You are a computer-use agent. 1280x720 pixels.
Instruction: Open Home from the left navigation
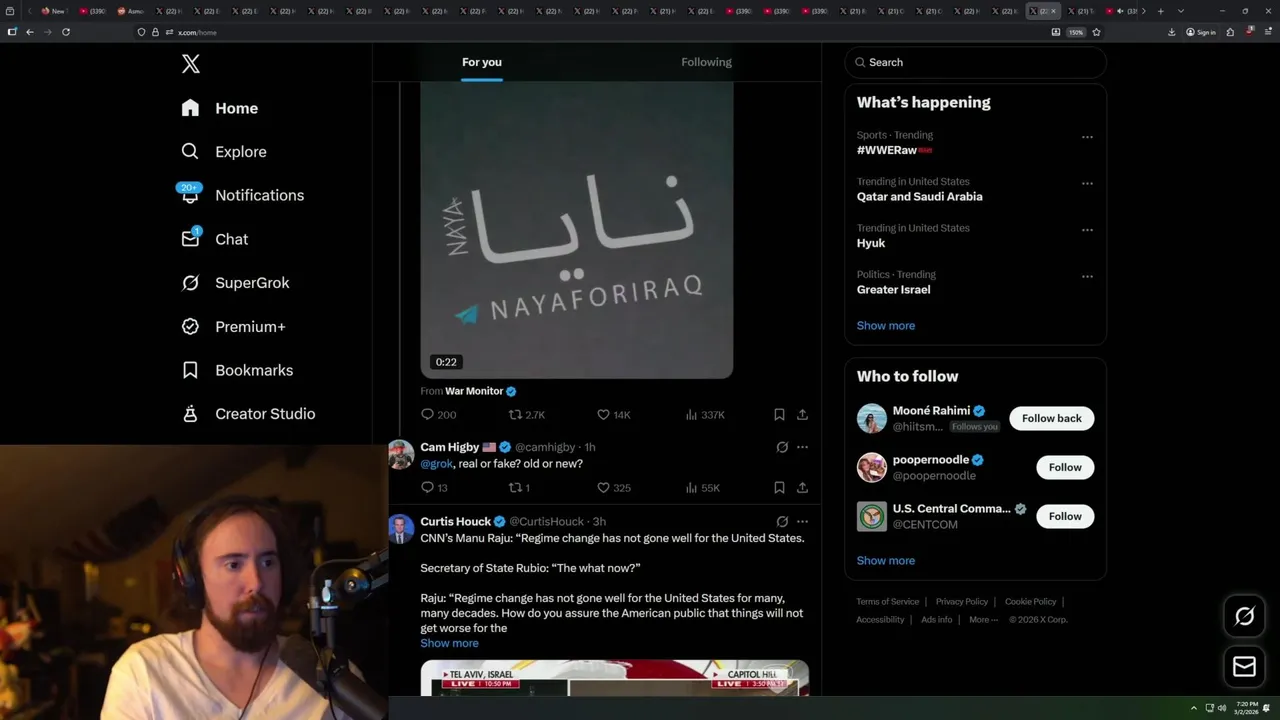coord(220,108)
